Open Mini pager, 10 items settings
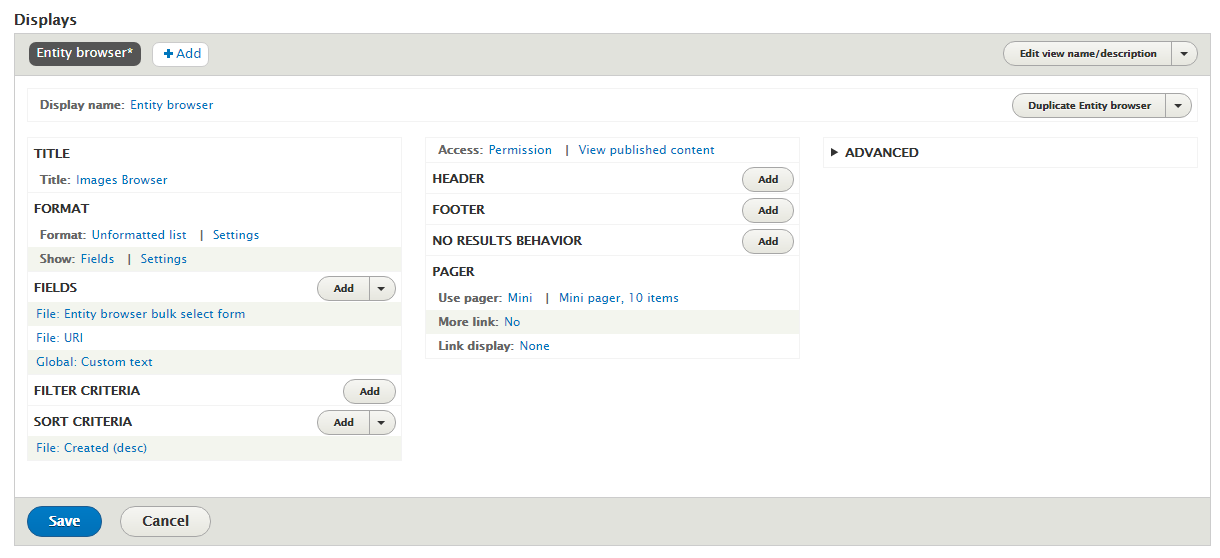This screenshot has width=1220, height=558. (x=618, y=298)
